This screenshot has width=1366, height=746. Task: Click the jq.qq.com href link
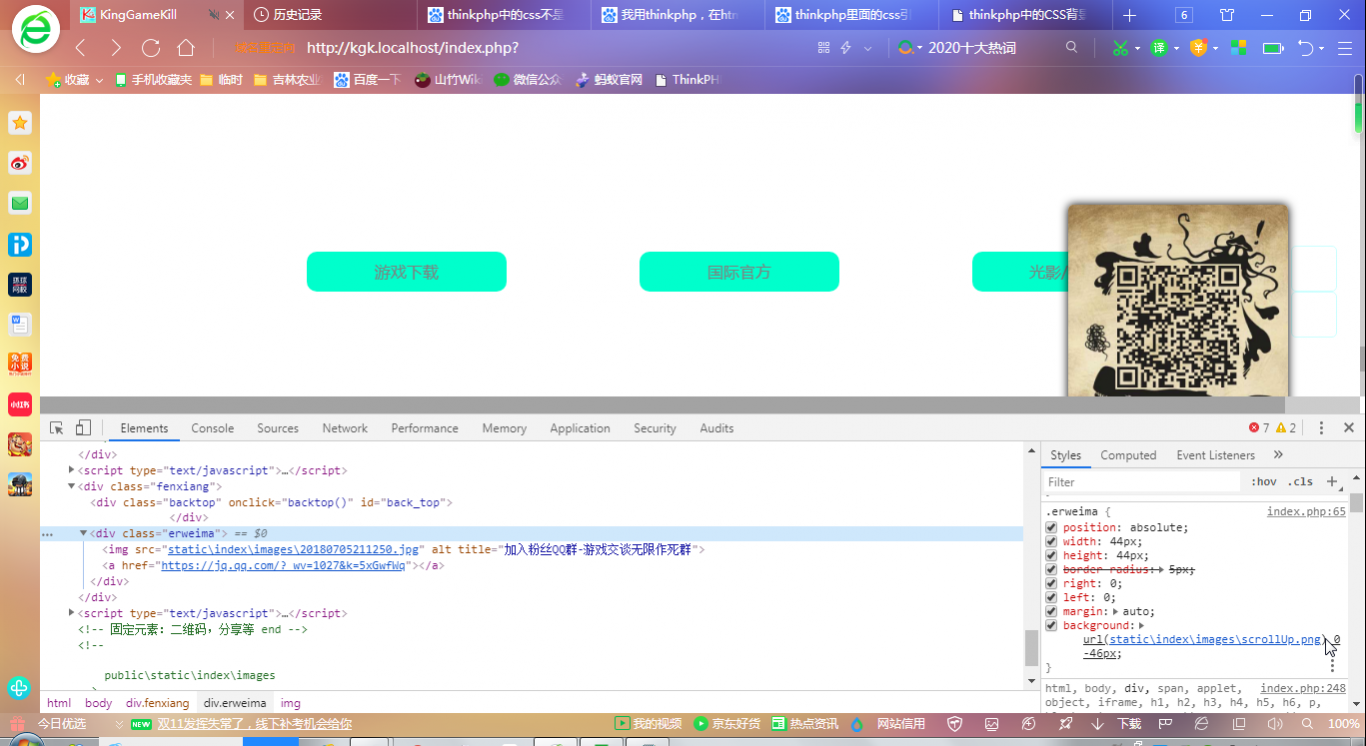[283, 565]
